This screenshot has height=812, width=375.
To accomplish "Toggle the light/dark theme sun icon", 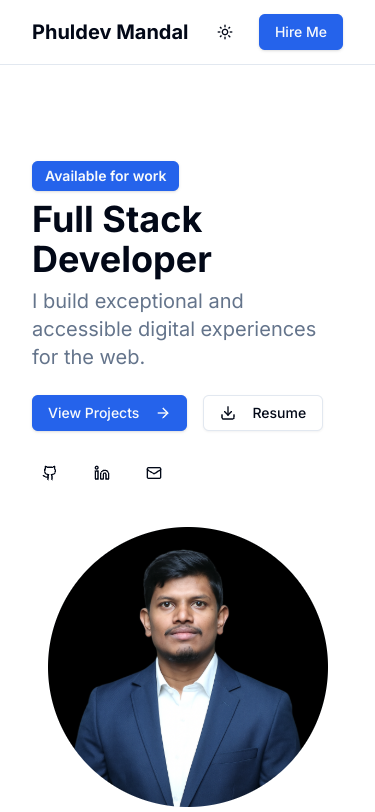I will pos(225,32).
